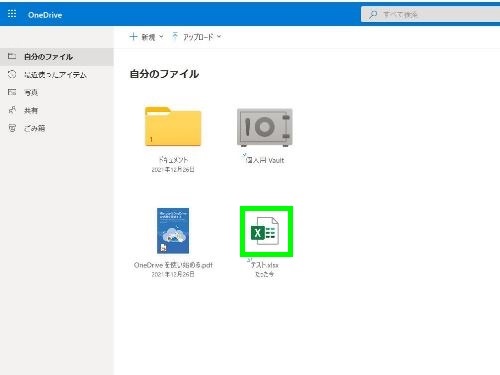Open the app launcher grid icon
Screen dimensions: 500x375
12,14
